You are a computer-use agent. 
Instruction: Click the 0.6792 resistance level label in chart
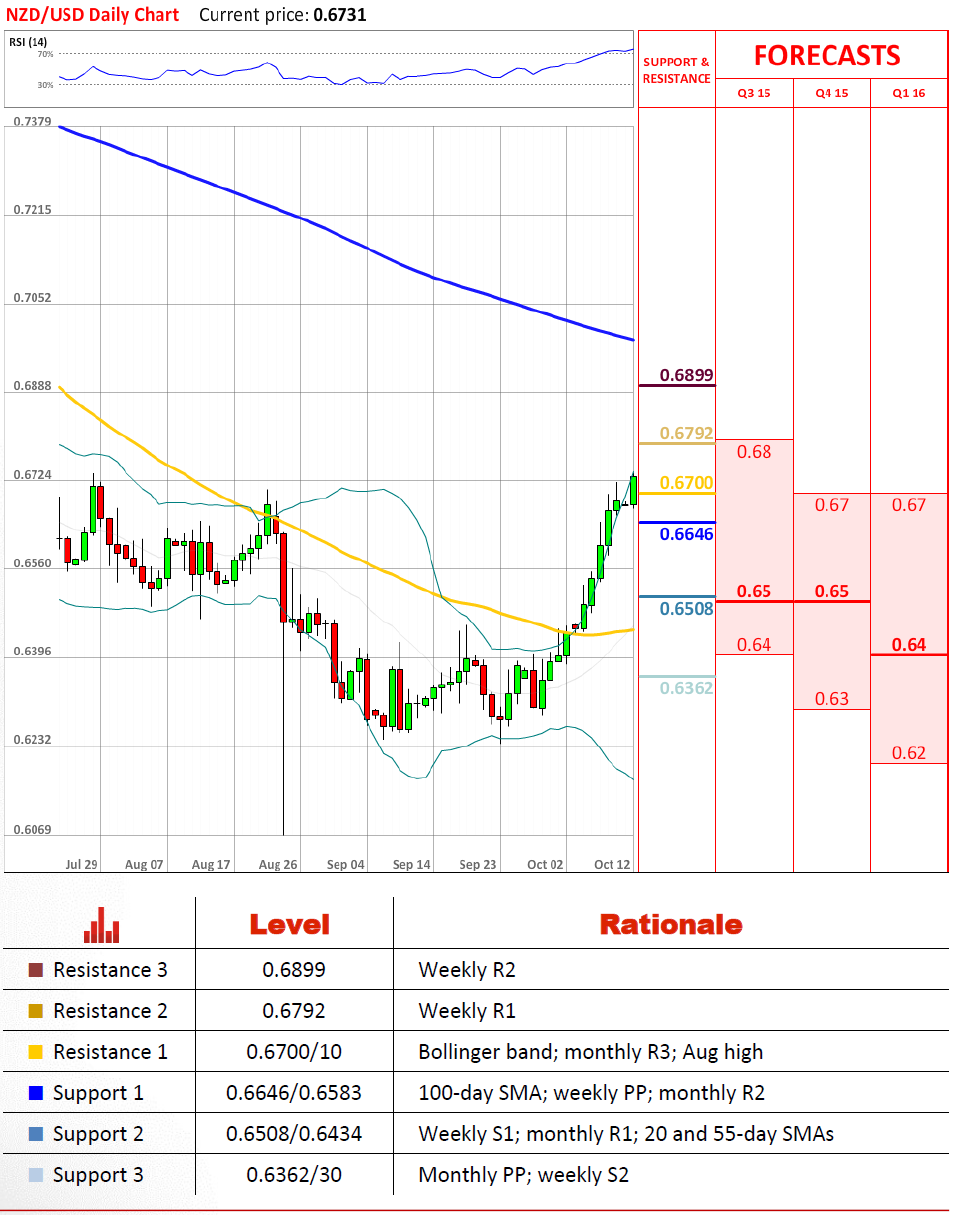[687, 433]
